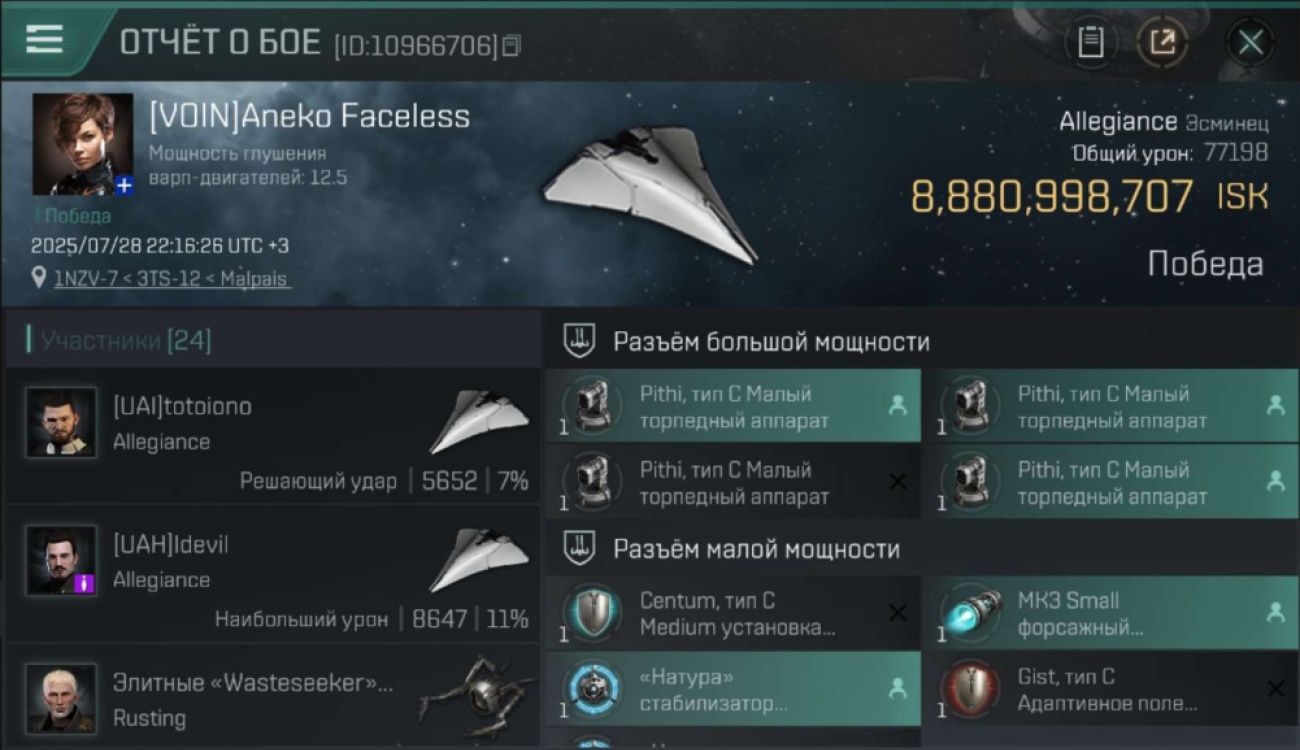Open Aneko Faceless pilot portrait

(x=82, y=144)
